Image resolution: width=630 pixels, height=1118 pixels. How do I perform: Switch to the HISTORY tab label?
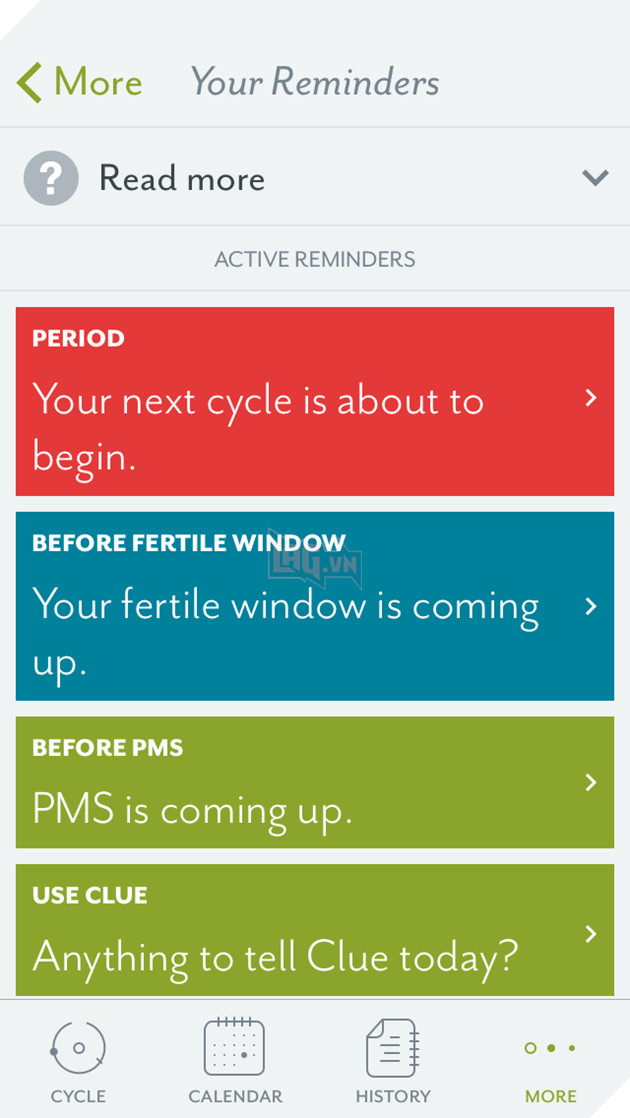point(393,1096)
